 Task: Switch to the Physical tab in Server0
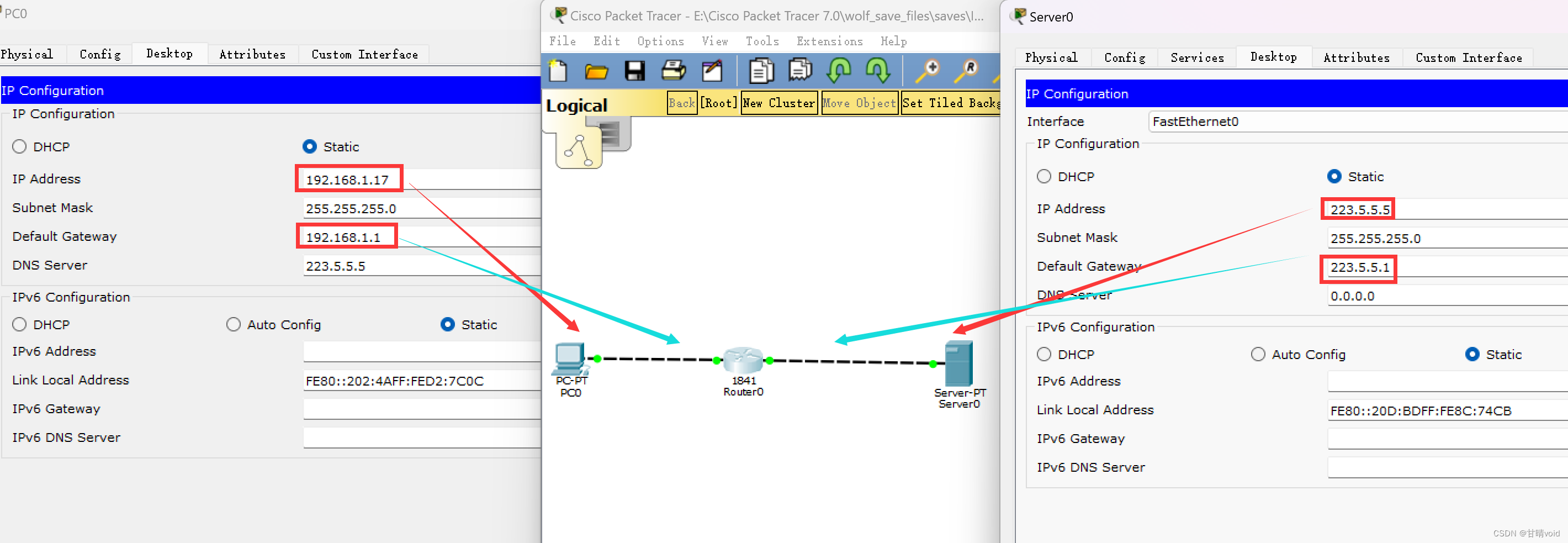(1051, 57)
